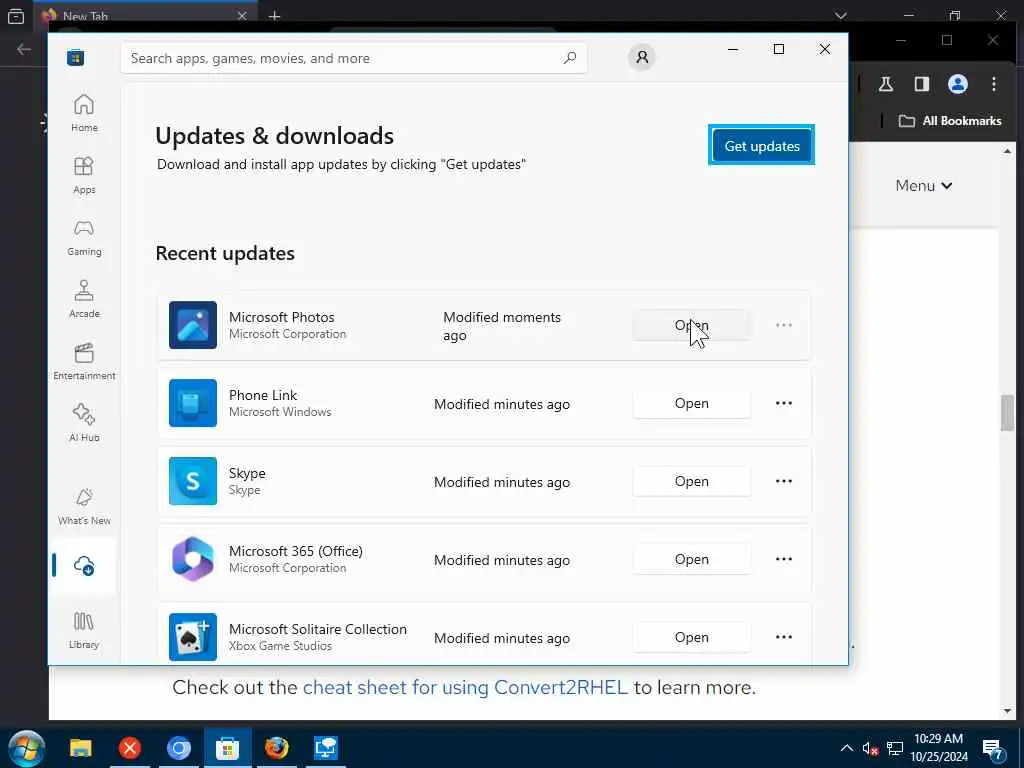
Task: Click the muted volume tray icon
Action: (x=870, y=748)
